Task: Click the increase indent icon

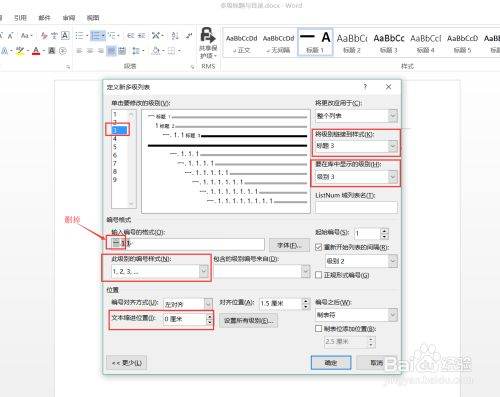Action: tap(142, 35)
